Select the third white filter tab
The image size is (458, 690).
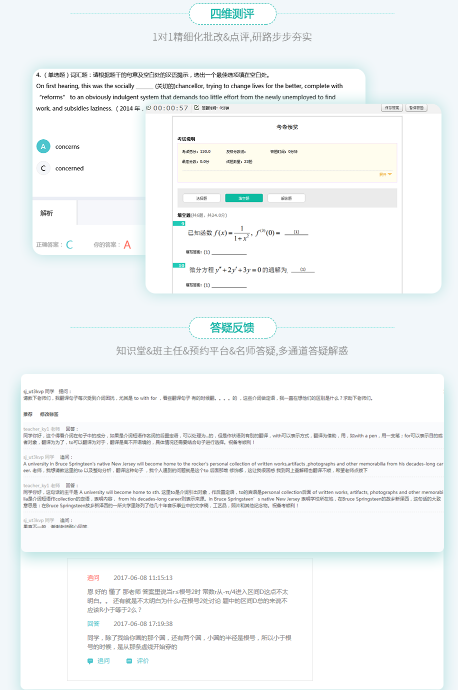(x=286, y=198)
